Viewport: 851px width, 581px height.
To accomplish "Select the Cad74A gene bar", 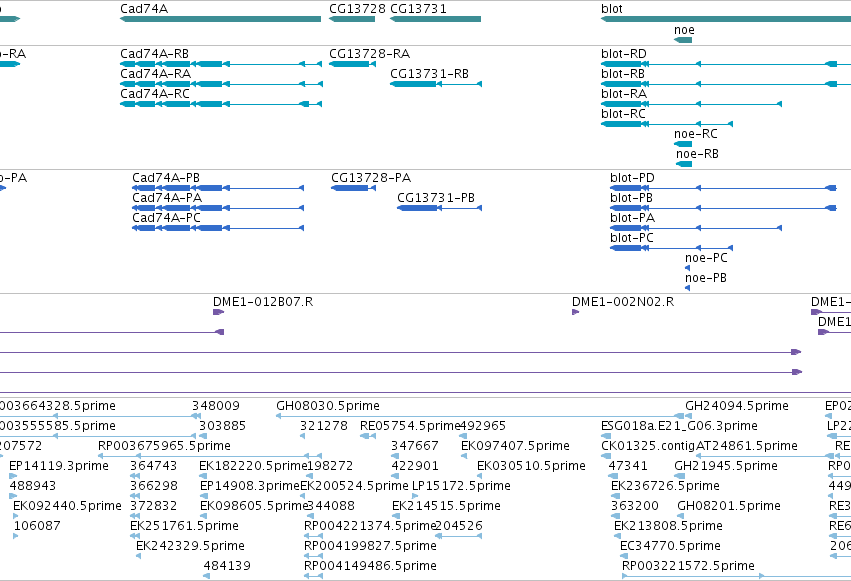I will 220,19.
